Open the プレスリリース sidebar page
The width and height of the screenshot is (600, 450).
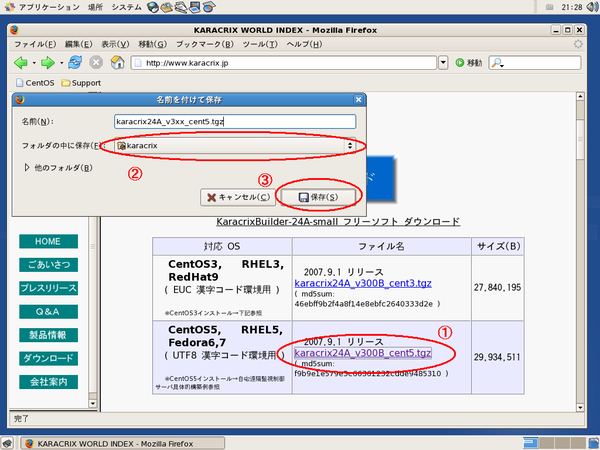click(x=49, y=288)
